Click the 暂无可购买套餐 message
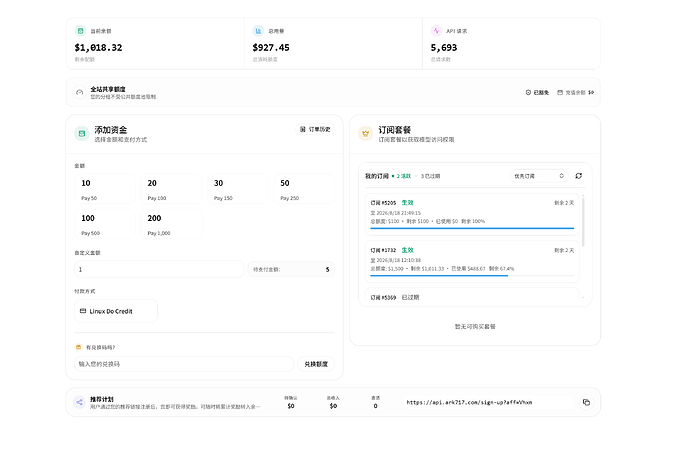 (x=475, y=326)
